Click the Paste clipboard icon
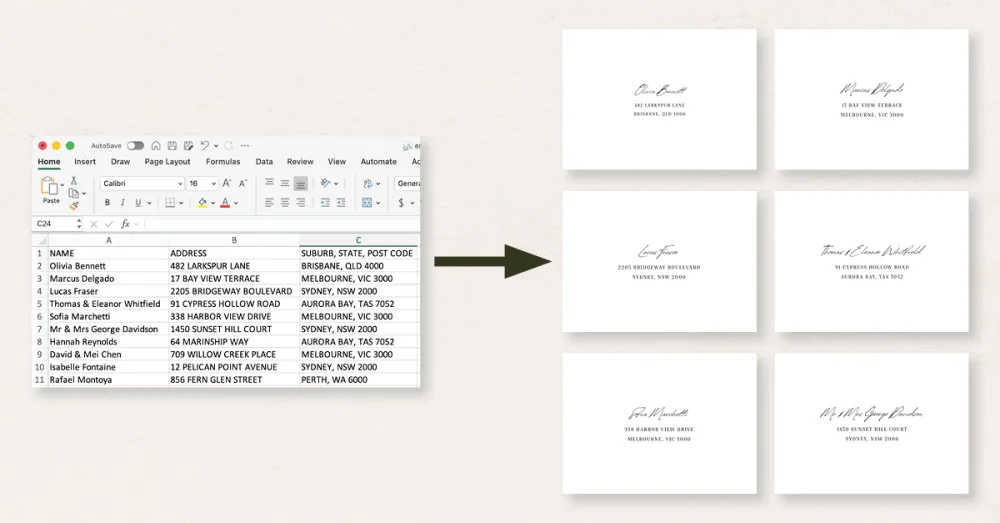 (x=48, y=186)
